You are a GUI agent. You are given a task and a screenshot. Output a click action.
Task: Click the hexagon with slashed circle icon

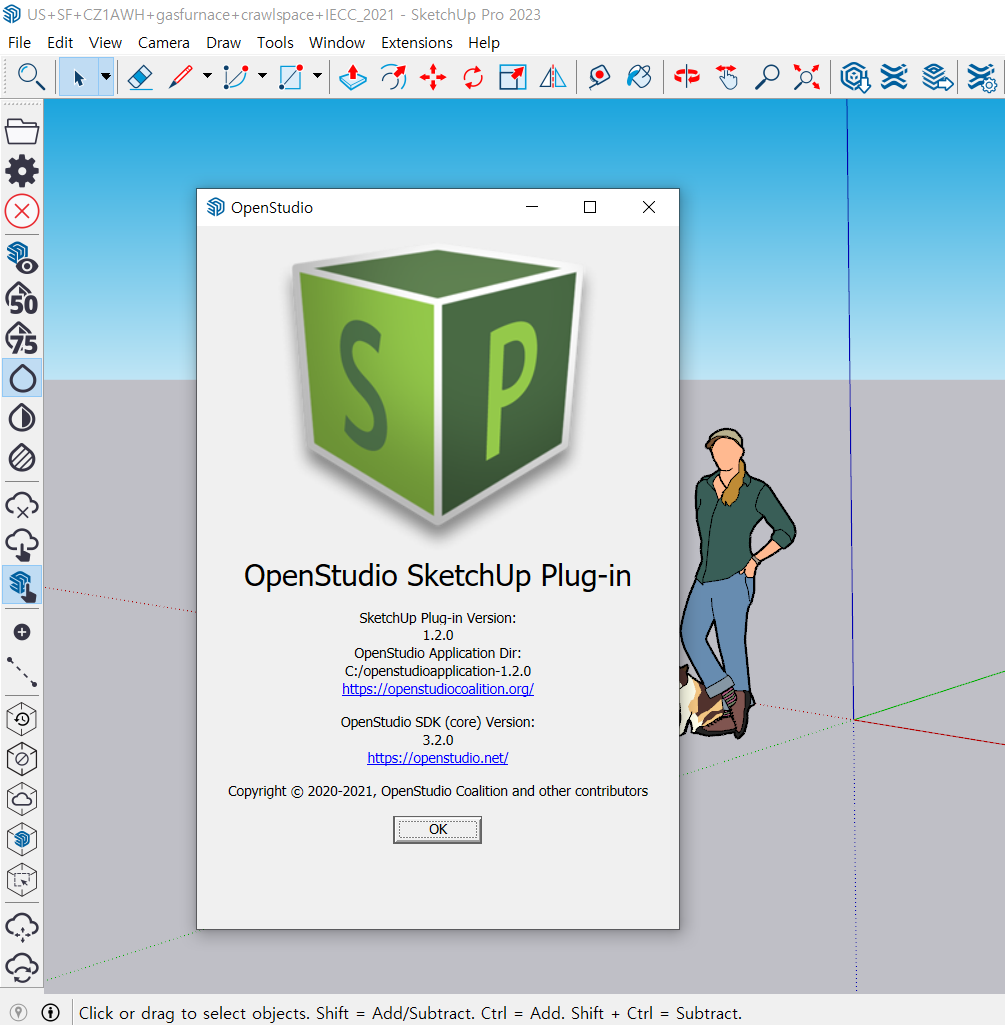click(22, 759)
